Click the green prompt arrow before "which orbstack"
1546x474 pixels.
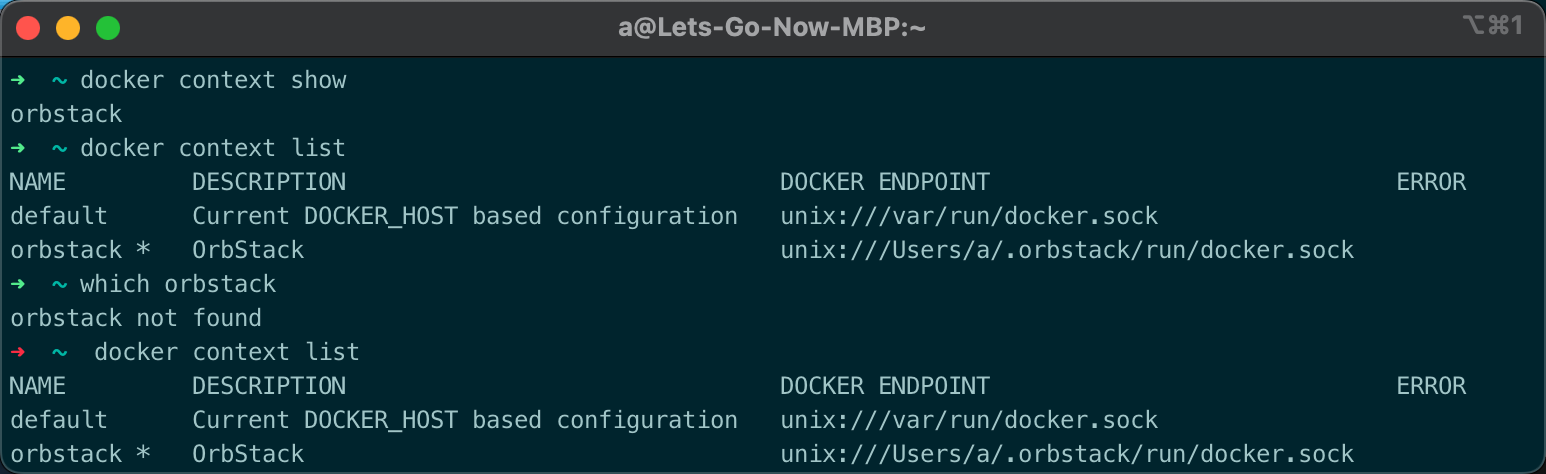tap(18, 284)
